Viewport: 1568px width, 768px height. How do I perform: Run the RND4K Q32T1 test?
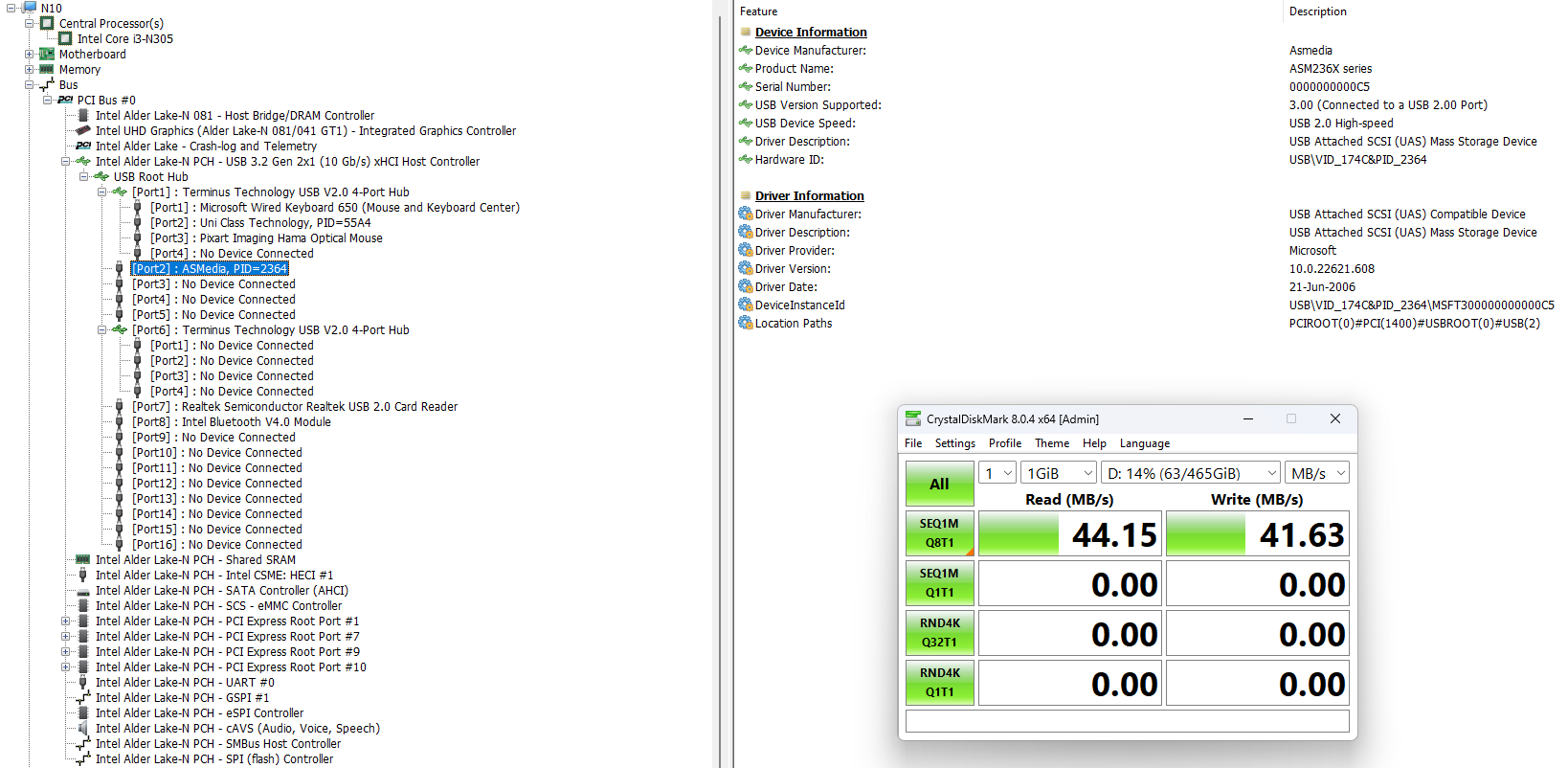click(940, 633)
